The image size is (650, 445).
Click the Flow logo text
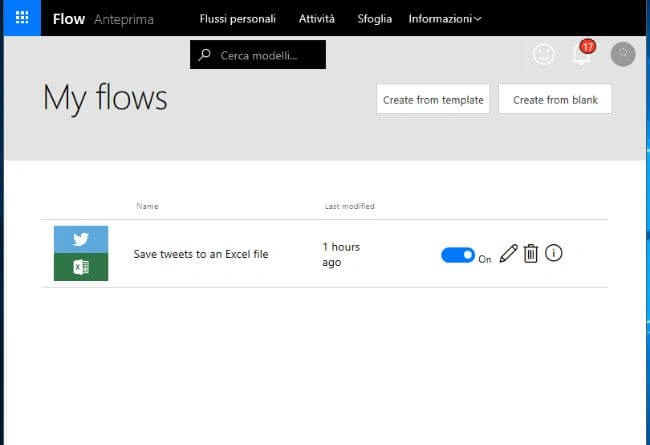pyautogui.click(x=69, y=19)
